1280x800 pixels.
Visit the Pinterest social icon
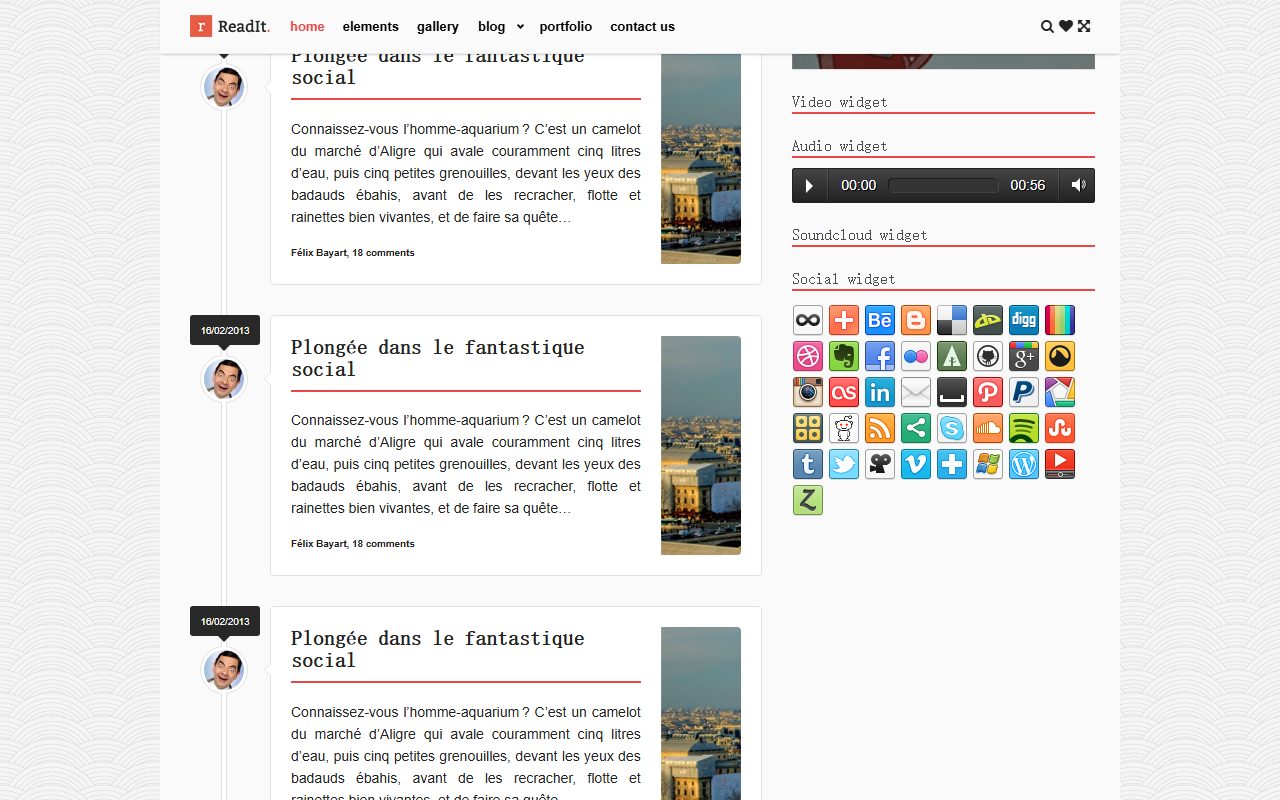pyautogui.click(x=988, y=392)
